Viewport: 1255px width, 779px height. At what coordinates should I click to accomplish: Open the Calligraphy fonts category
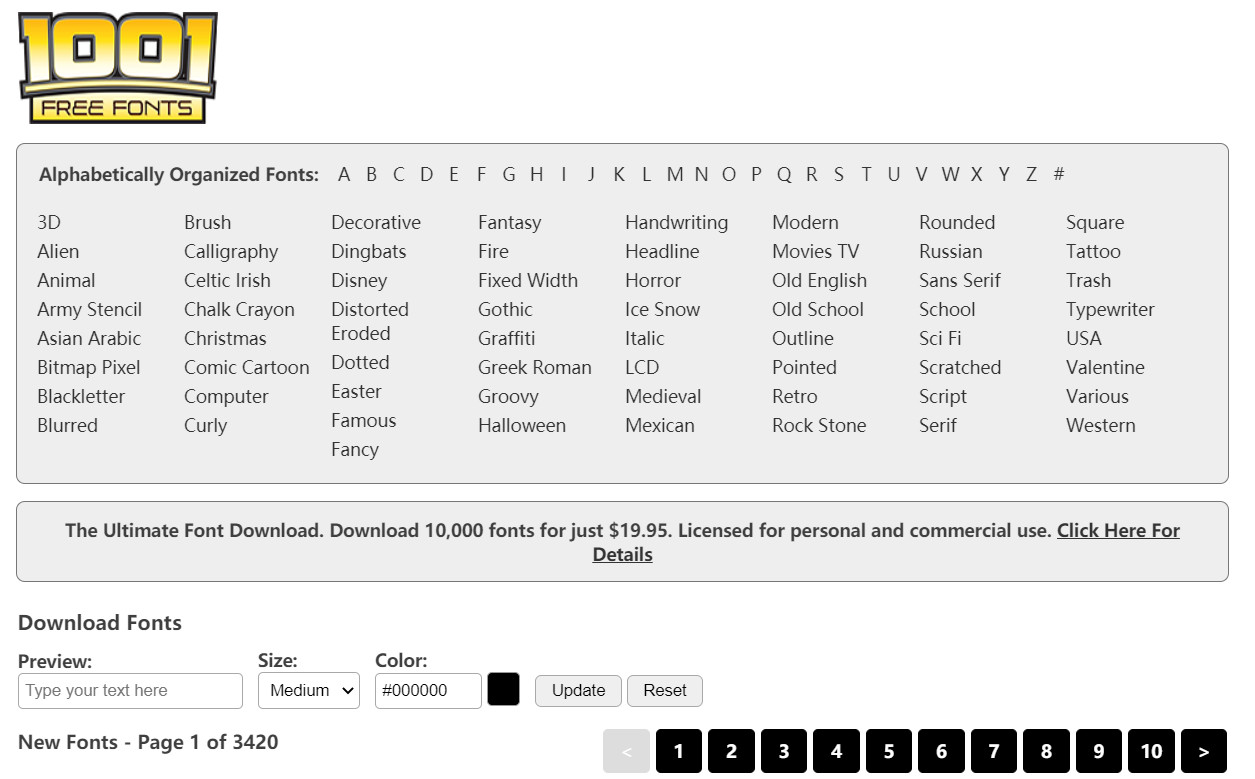coord(231,251)
